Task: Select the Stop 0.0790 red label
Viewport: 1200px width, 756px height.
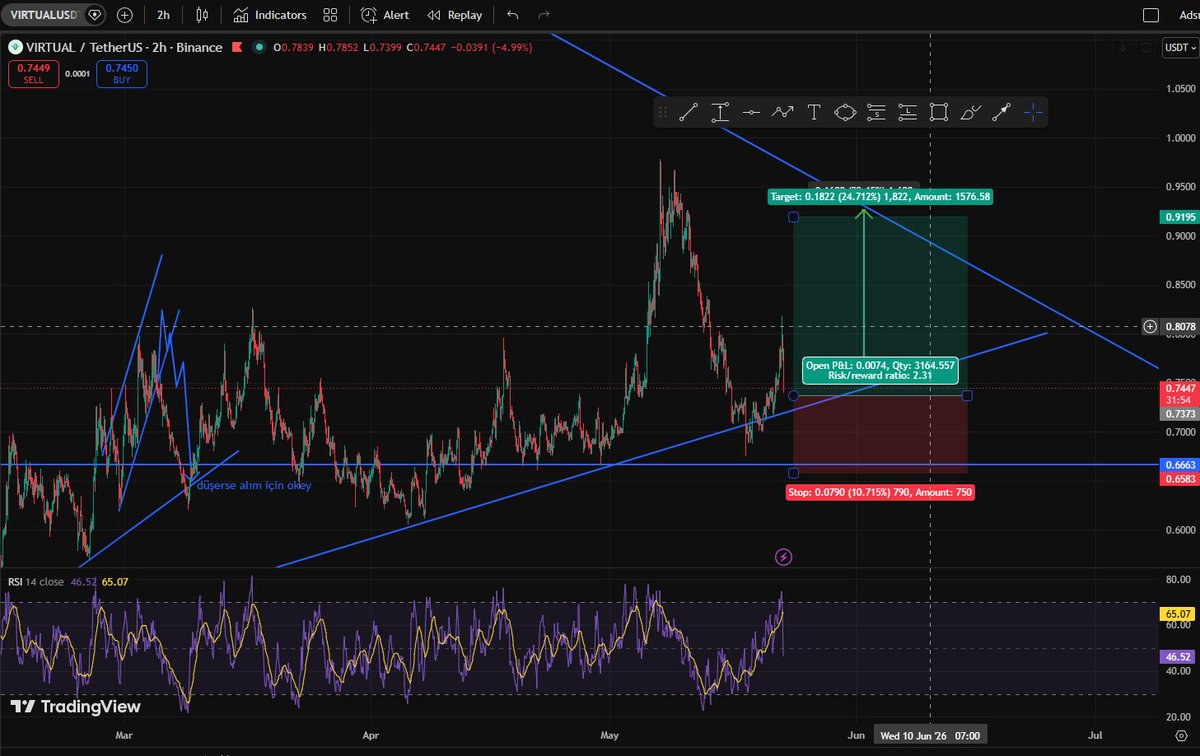Action: [x=880, y=492]
